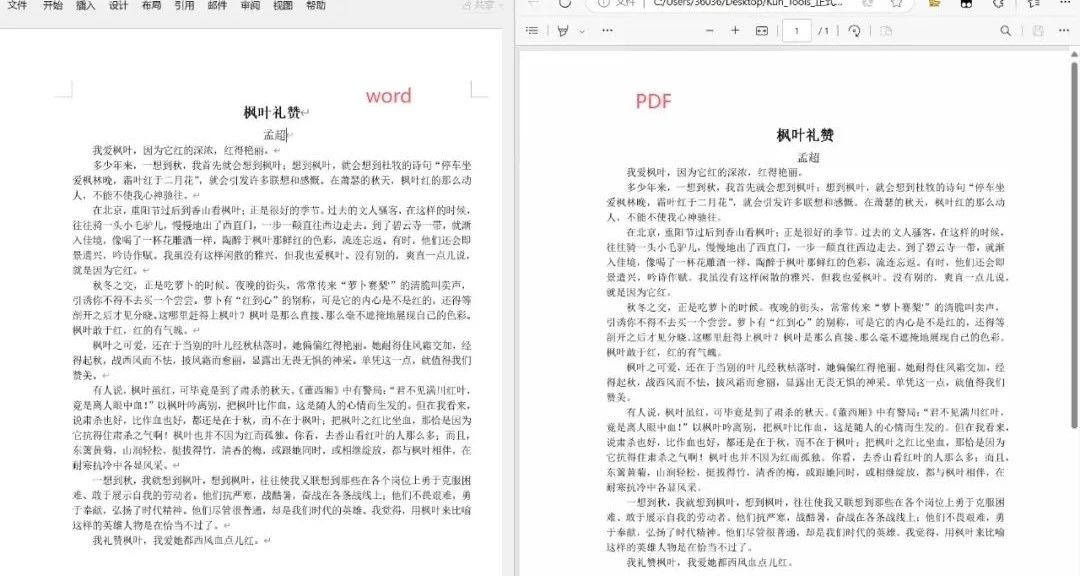
Task: Click the author 孟超 in PDF page
Action: pos(809,157)
